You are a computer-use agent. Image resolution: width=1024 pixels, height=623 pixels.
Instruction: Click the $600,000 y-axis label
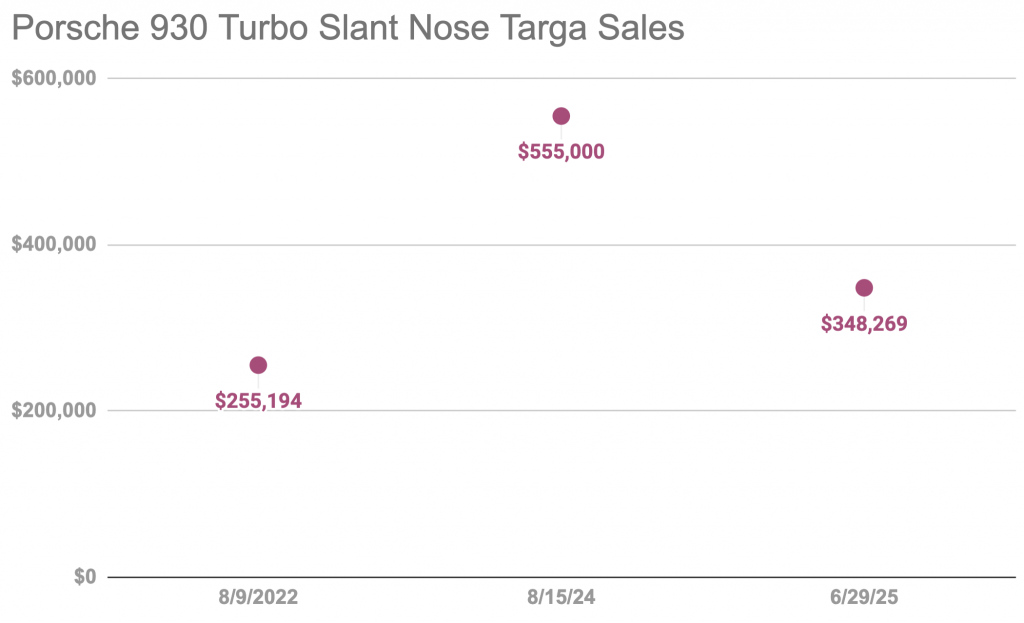tap(53, 78)
